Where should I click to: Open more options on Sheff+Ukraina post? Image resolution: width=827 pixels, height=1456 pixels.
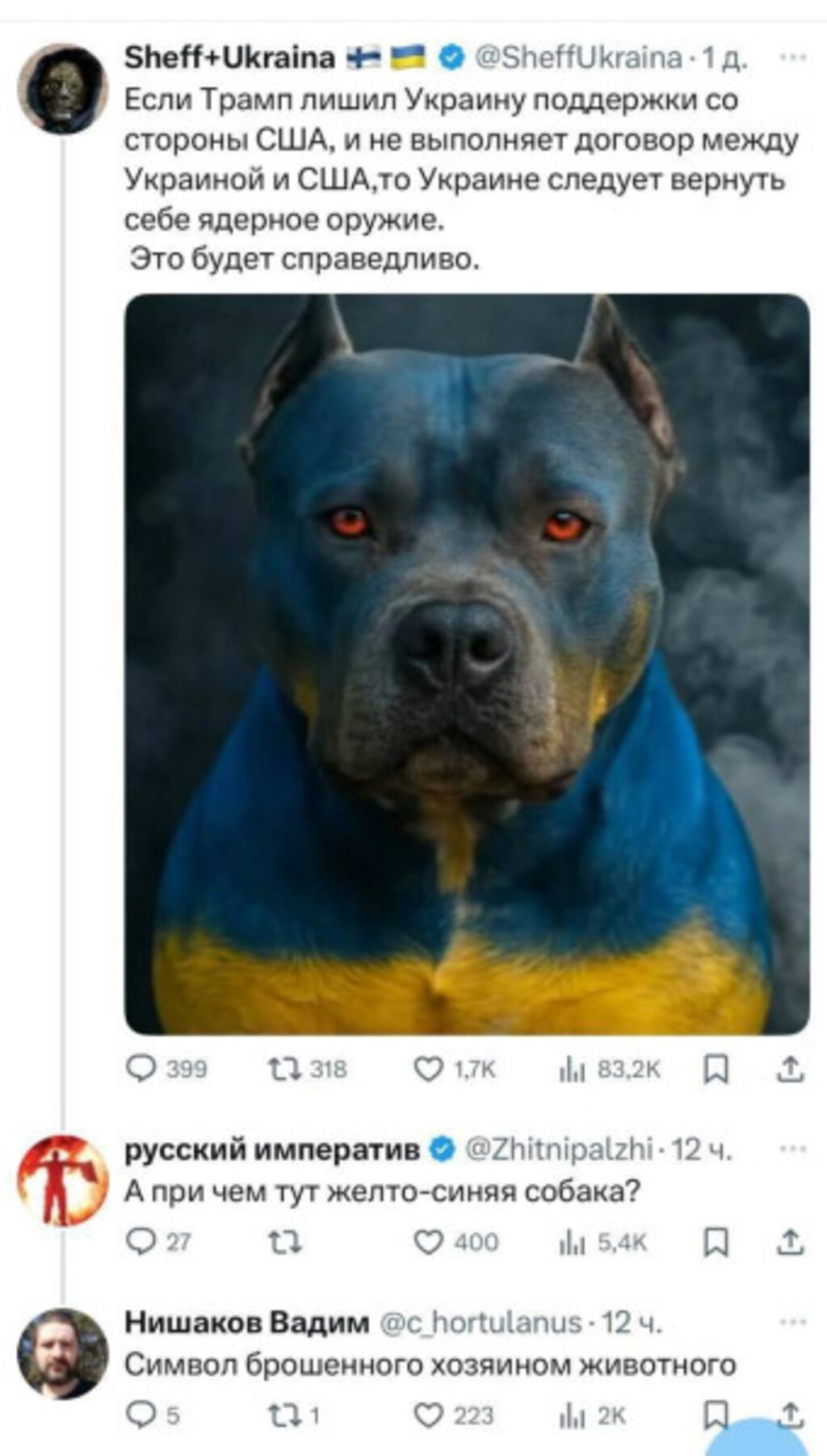792,57
